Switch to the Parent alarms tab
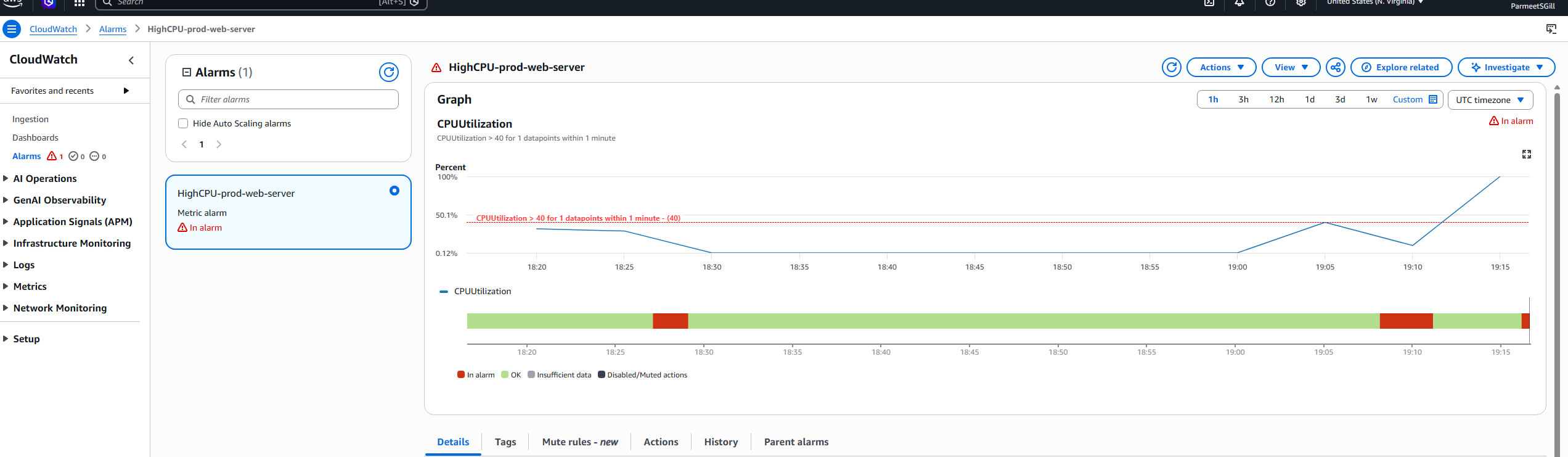 click(x=796, y=442)
